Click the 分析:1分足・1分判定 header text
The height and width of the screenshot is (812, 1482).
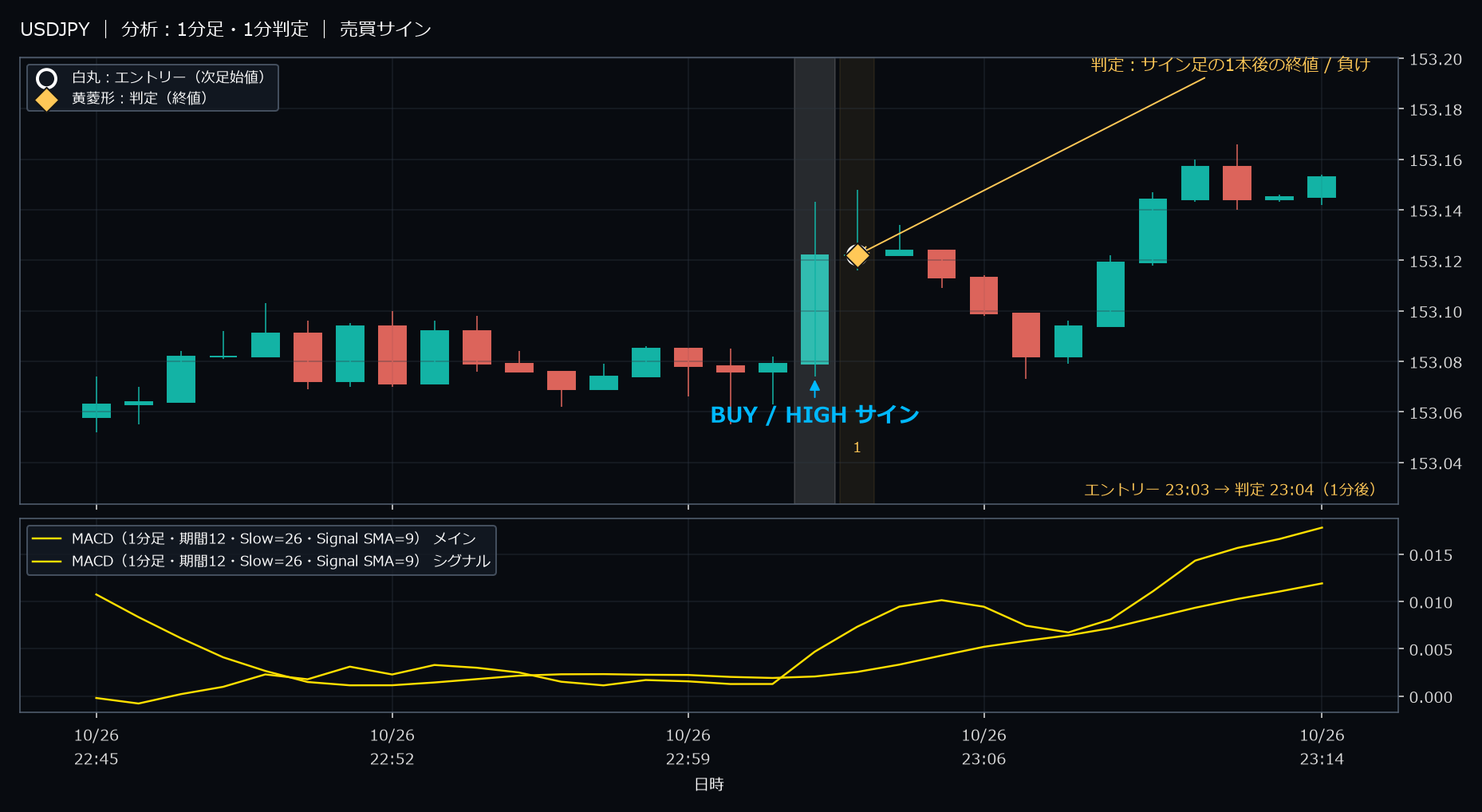[215, 30]
